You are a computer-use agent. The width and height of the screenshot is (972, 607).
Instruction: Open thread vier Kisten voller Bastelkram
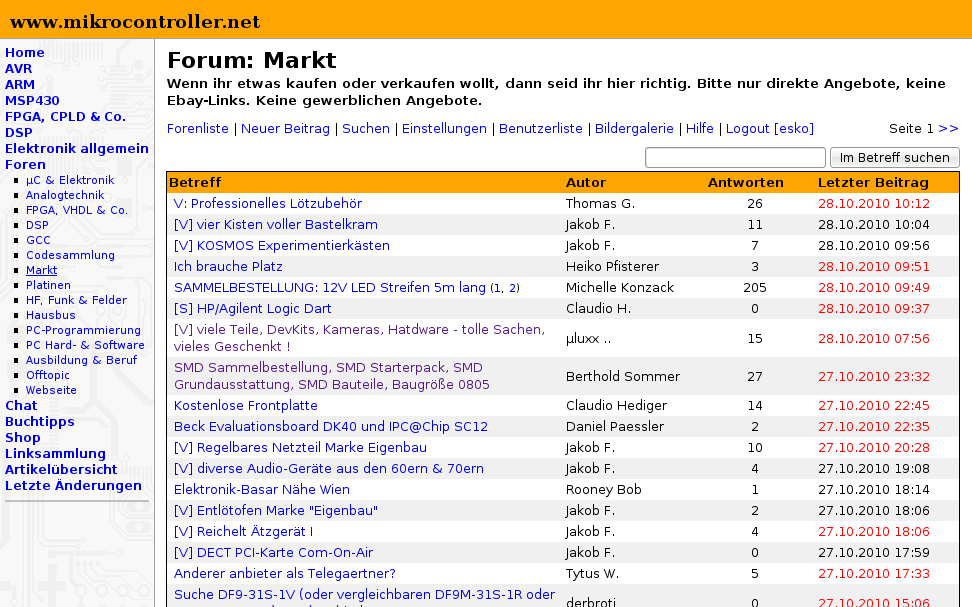276,224
